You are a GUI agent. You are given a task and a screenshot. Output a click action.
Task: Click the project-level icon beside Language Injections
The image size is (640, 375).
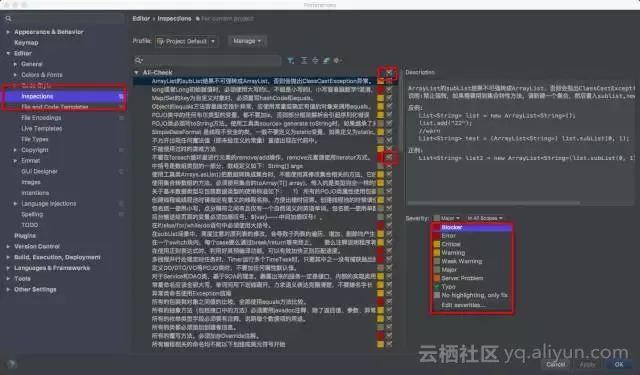pyautogui.click(x=121, y=203)
